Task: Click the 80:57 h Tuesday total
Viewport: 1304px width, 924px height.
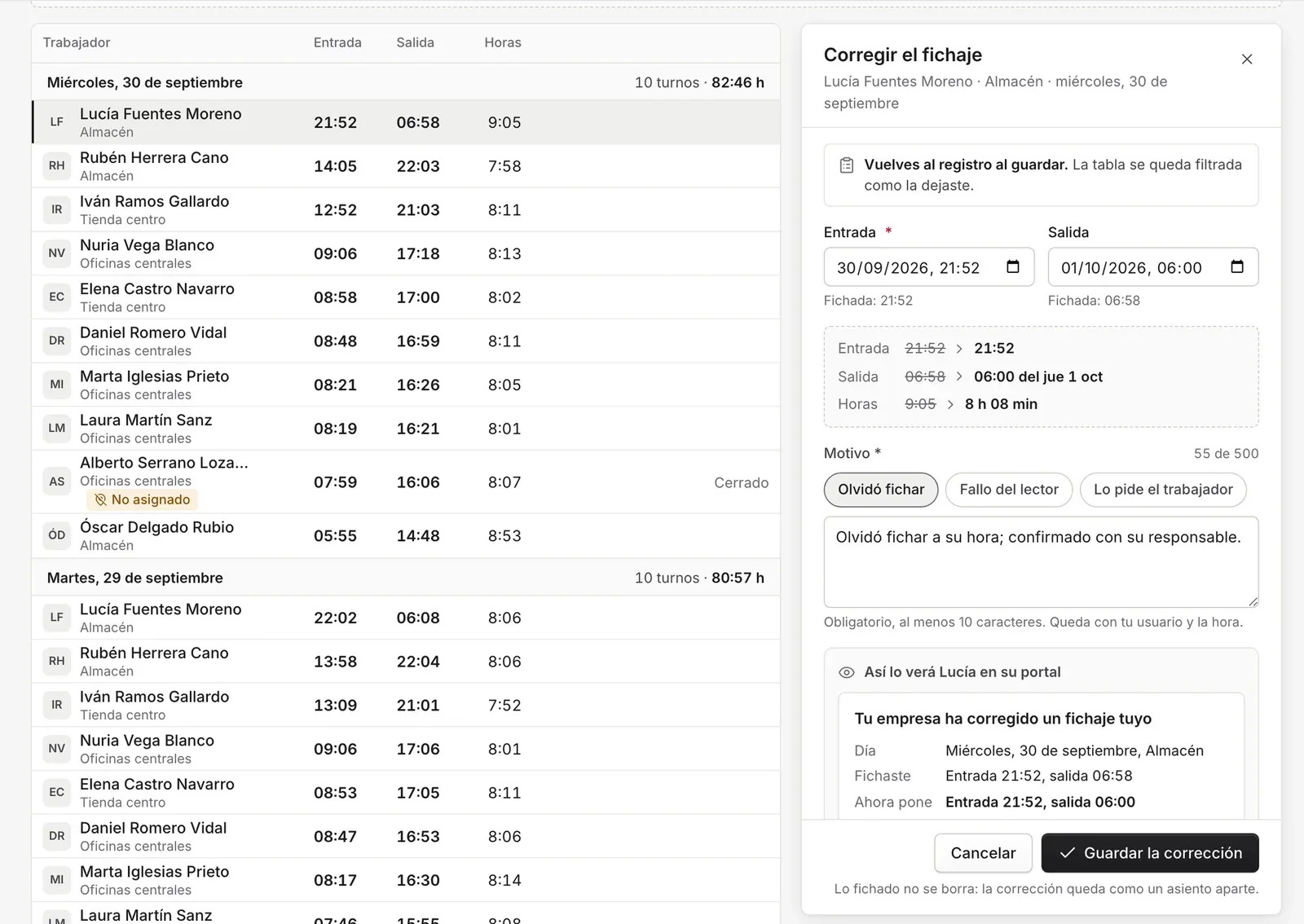Action: [738, 578]
